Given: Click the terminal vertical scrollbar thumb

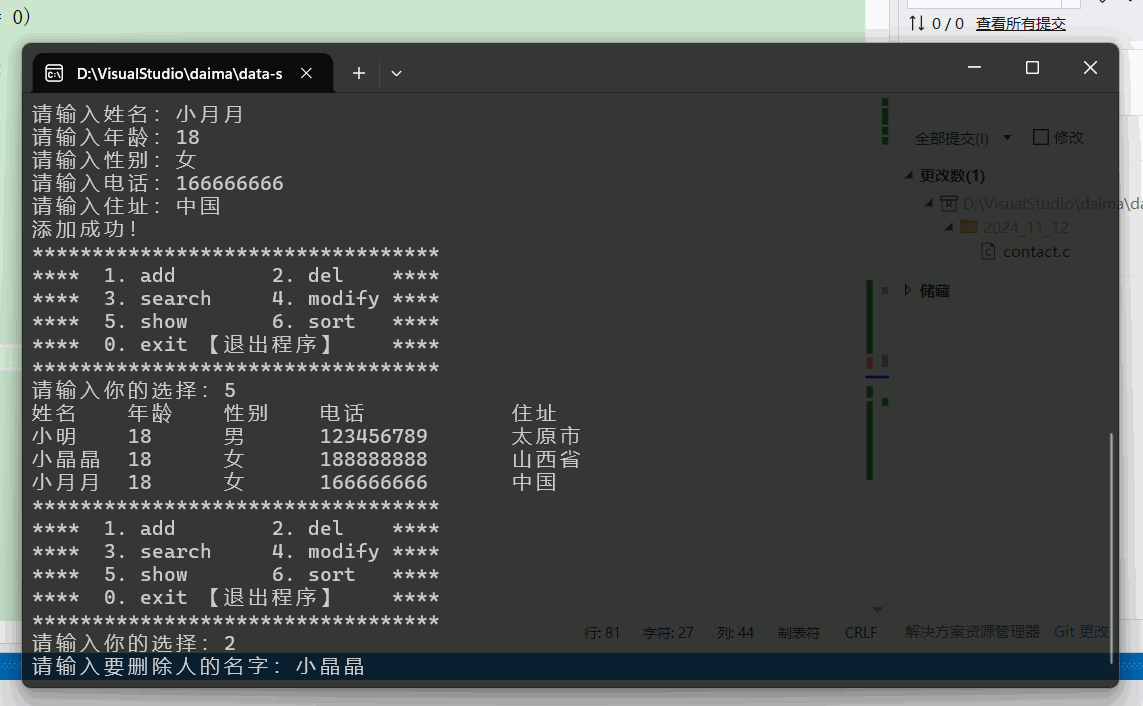Looking at the screenshot, I should [x=1112, y=548].
